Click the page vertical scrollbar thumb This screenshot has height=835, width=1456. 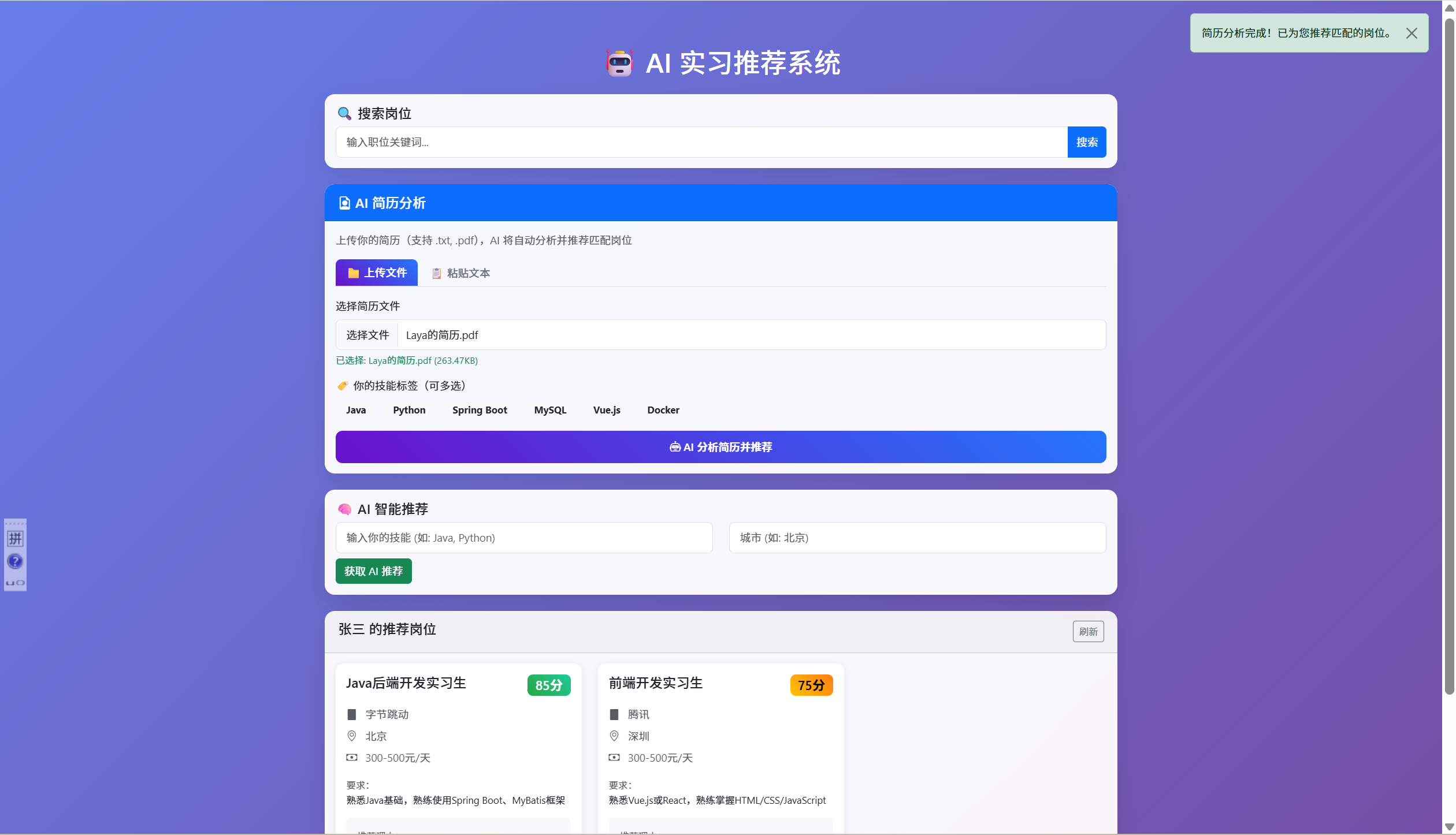(1449, 356)
